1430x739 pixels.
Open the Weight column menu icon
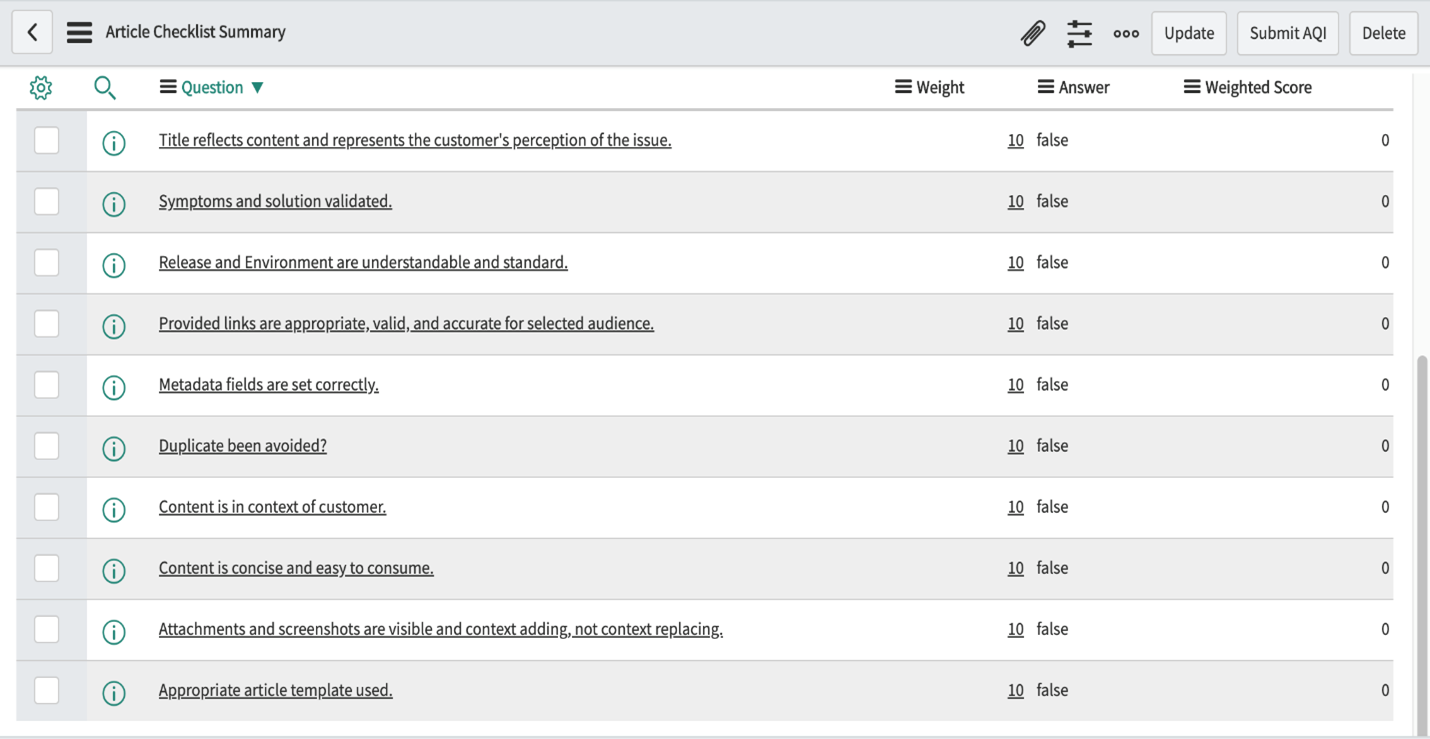(903, 88)
